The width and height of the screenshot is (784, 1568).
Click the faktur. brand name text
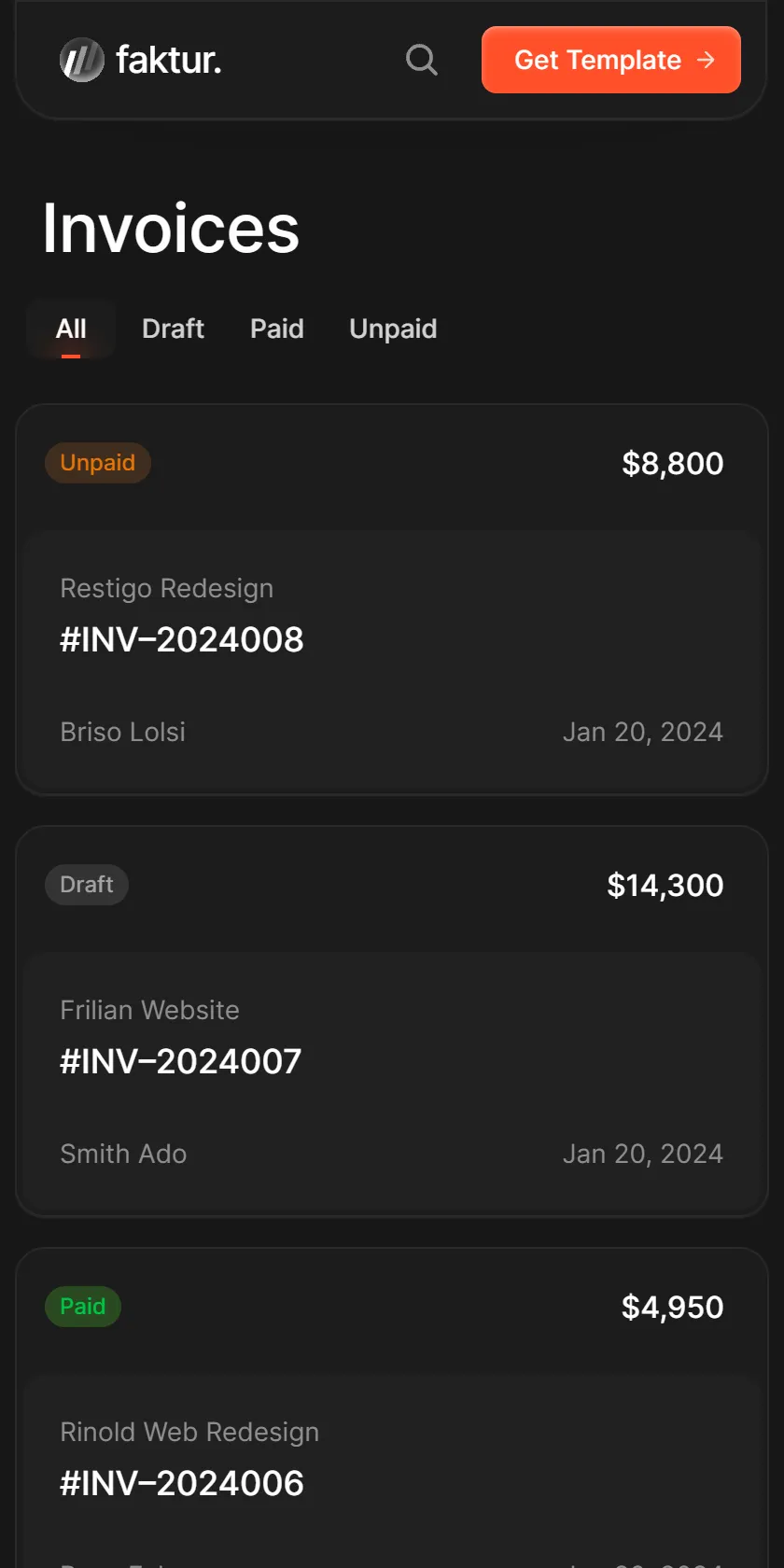169,60
